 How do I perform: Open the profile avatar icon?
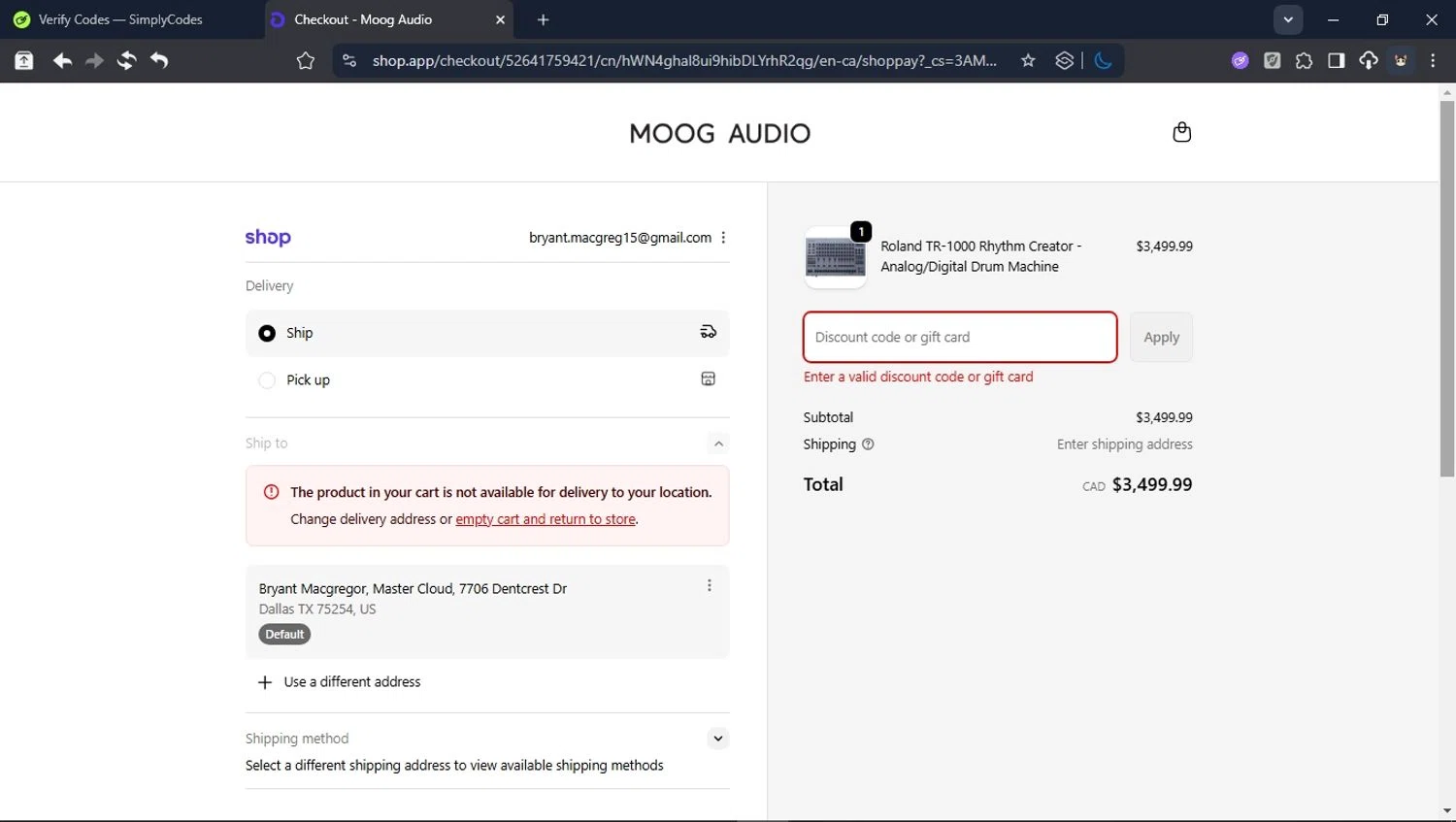(1401, 61)
